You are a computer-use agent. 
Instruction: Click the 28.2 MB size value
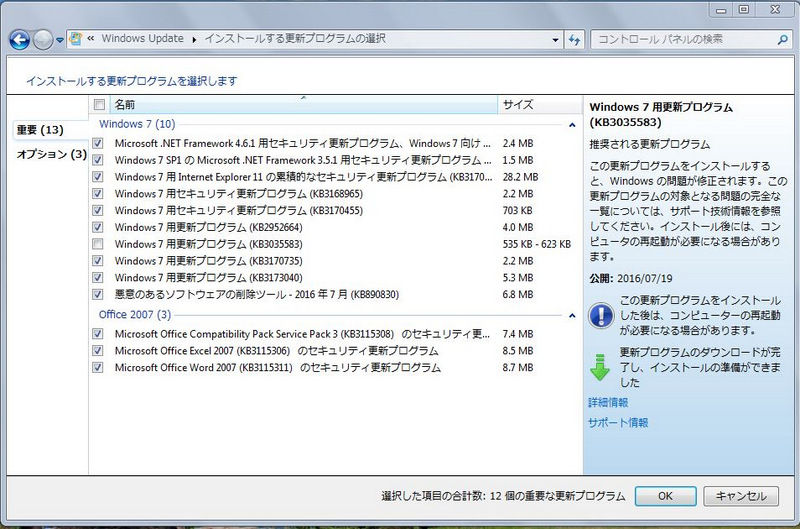tap(520, 177)
